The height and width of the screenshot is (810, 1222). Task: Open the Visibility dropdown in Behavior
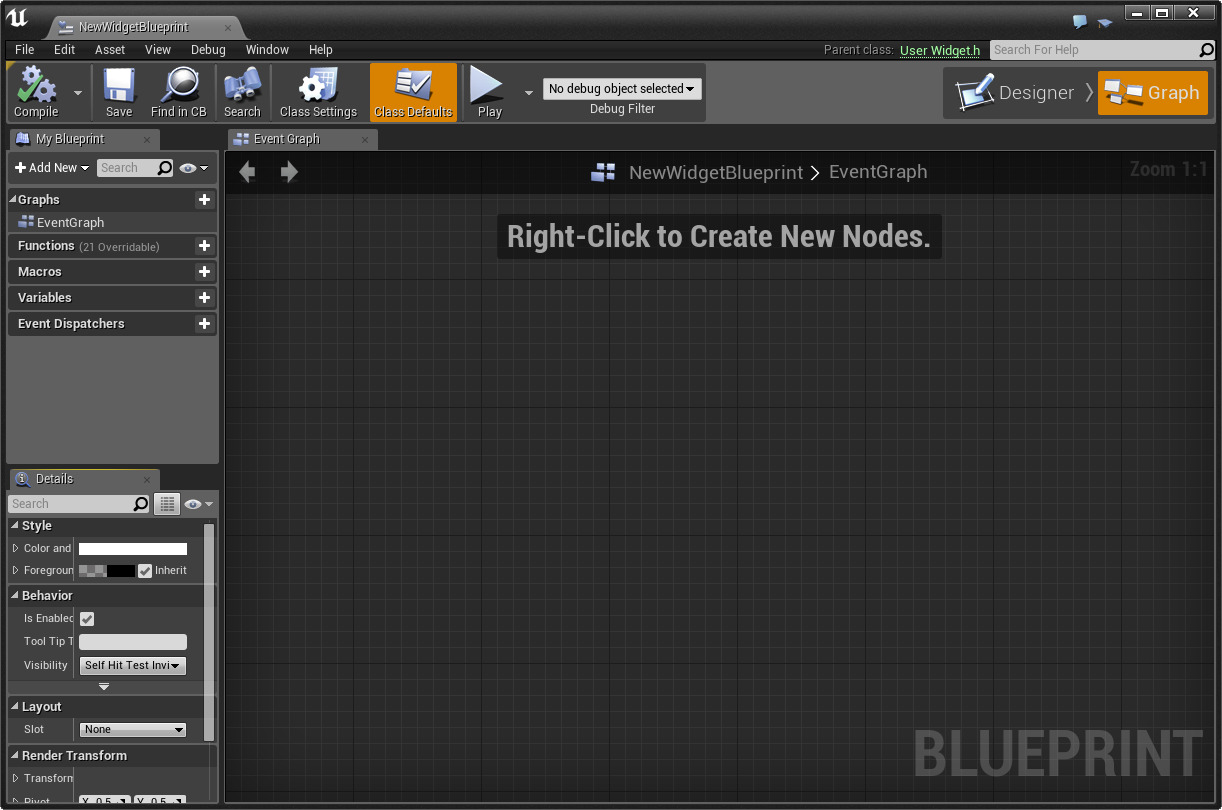132,665
